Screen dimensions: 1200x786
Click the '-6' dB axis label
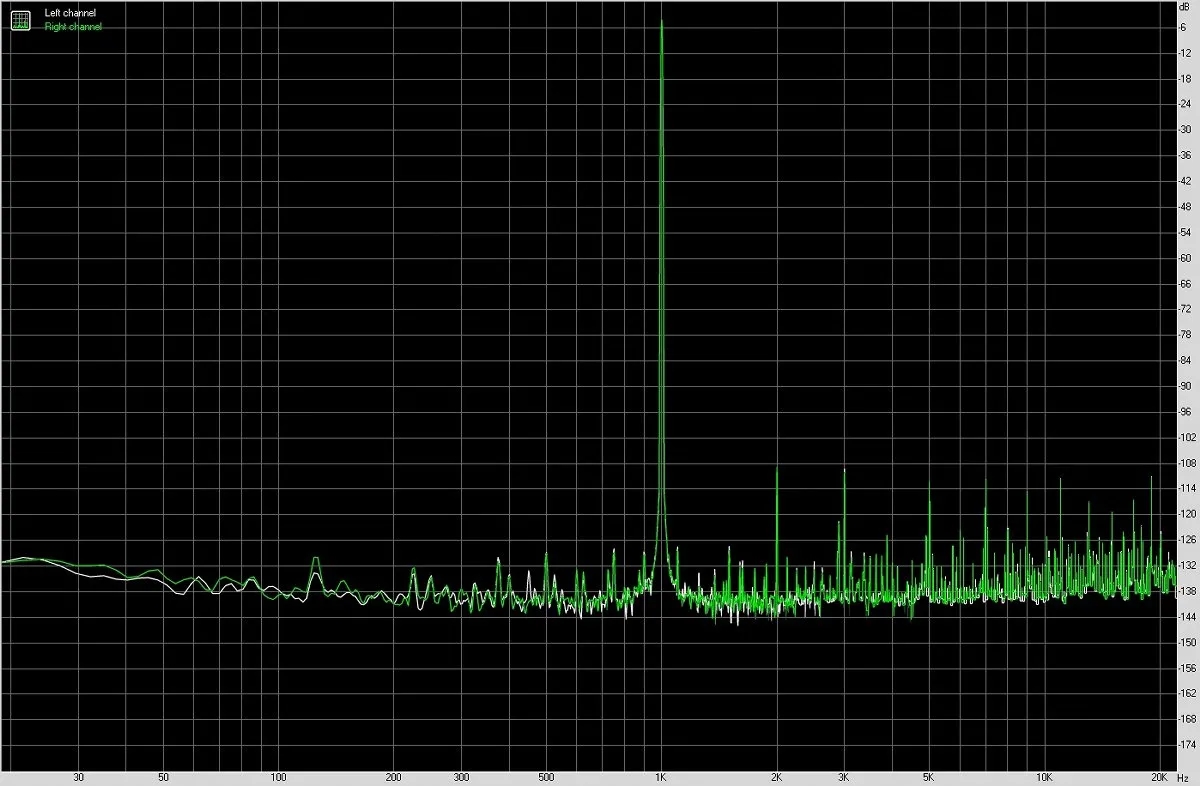(1184, 26)
